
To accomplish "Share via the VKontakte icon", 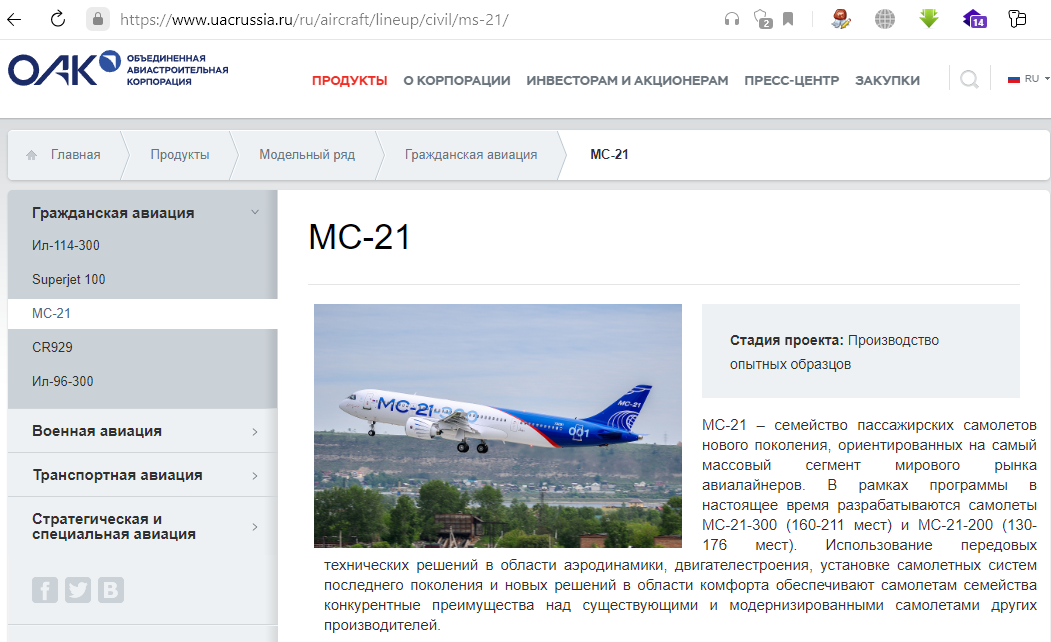I will tap(111, 590).
